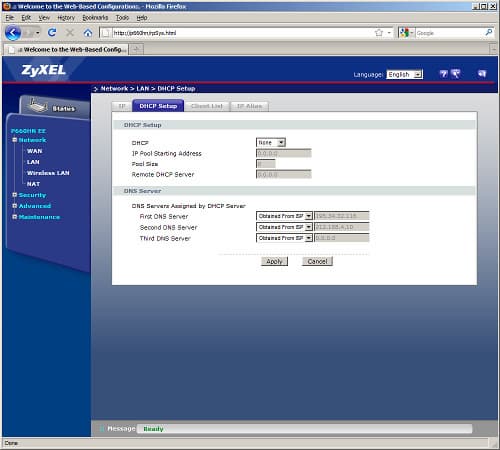Viewport: 500px width, 450px height.
Task: Open the Tools menu
Action: [122, 18]
